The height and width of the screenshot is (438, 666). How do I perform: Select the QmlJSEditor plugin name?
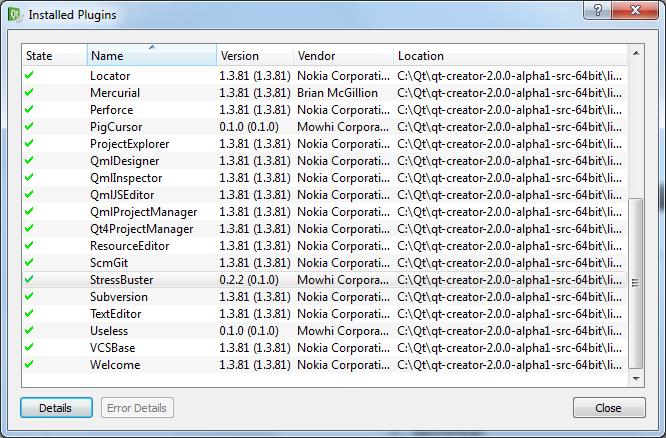click(x=122, y=195)
